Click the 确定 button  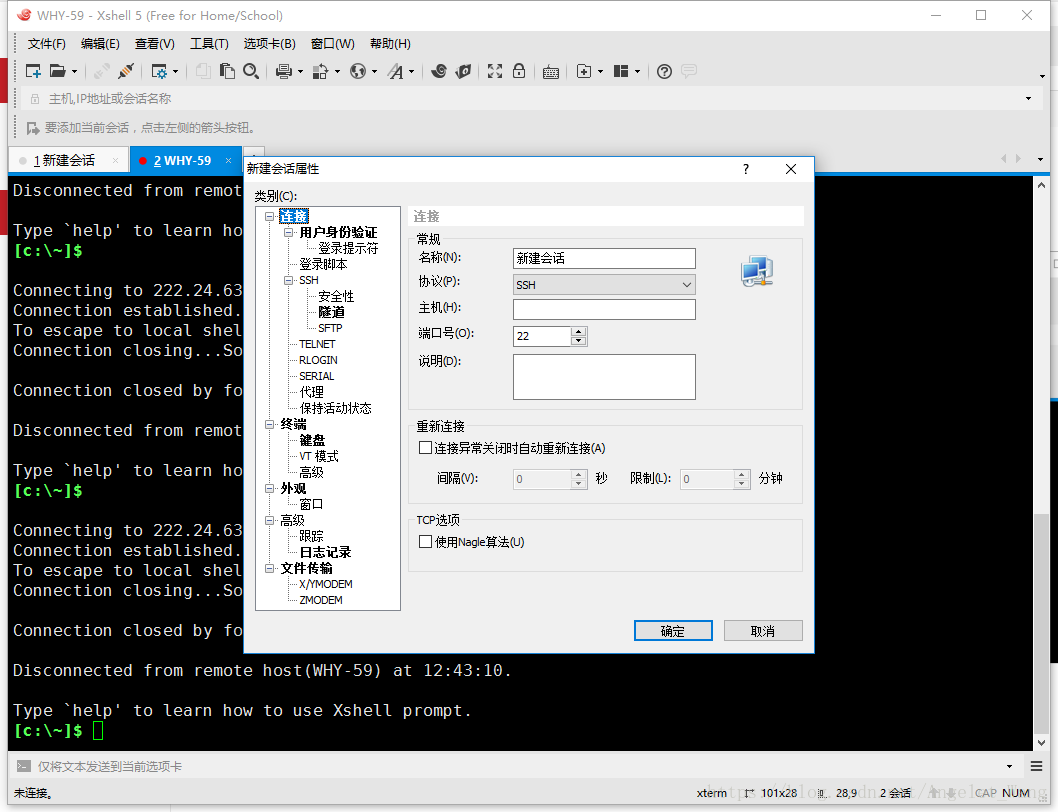(673, 630)
